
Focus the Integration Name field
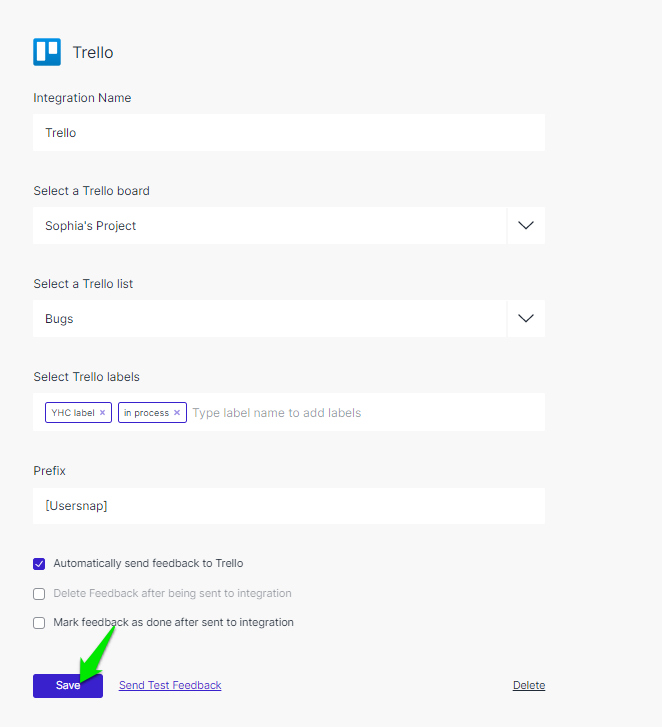[289, 133]
